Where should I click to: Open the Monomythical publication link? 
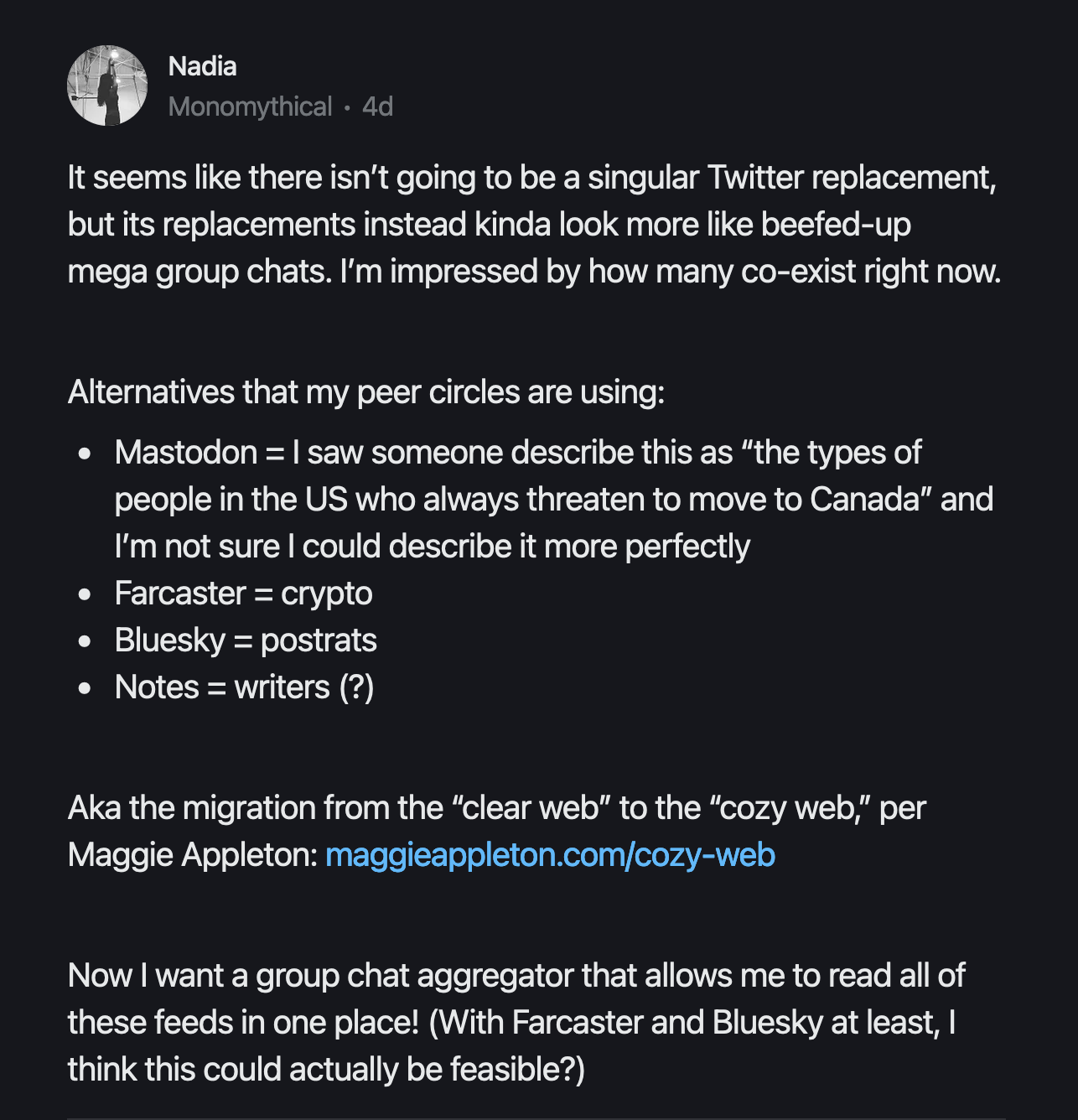(250, 106)
